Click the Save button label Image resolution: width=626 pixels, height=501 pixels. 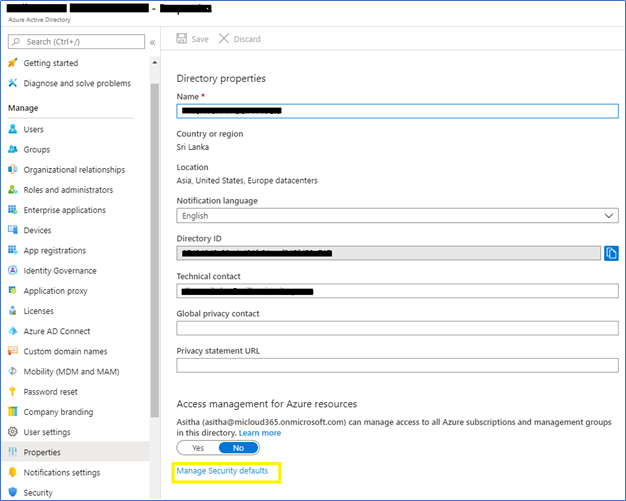pyautogui.click(x=200, y=39)
